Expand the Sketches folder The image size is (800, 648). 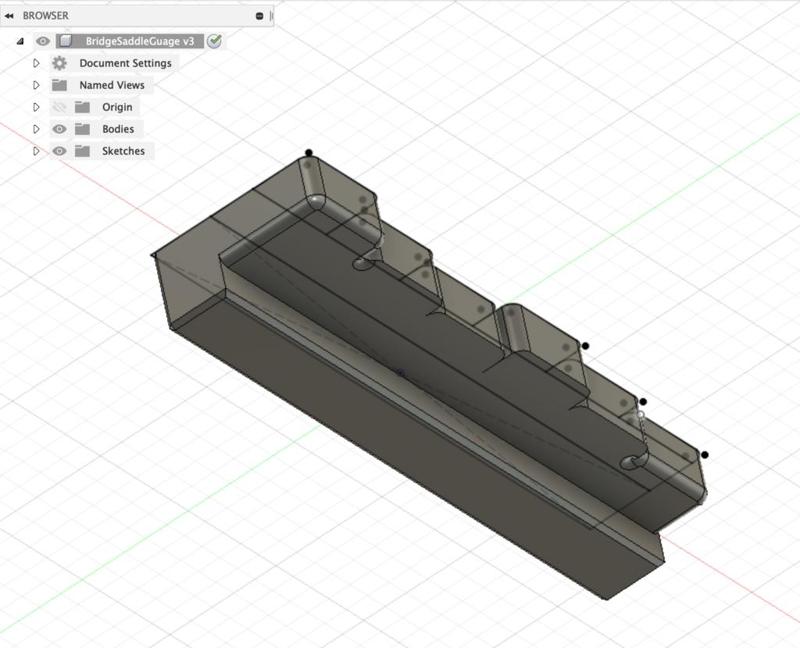36,151
